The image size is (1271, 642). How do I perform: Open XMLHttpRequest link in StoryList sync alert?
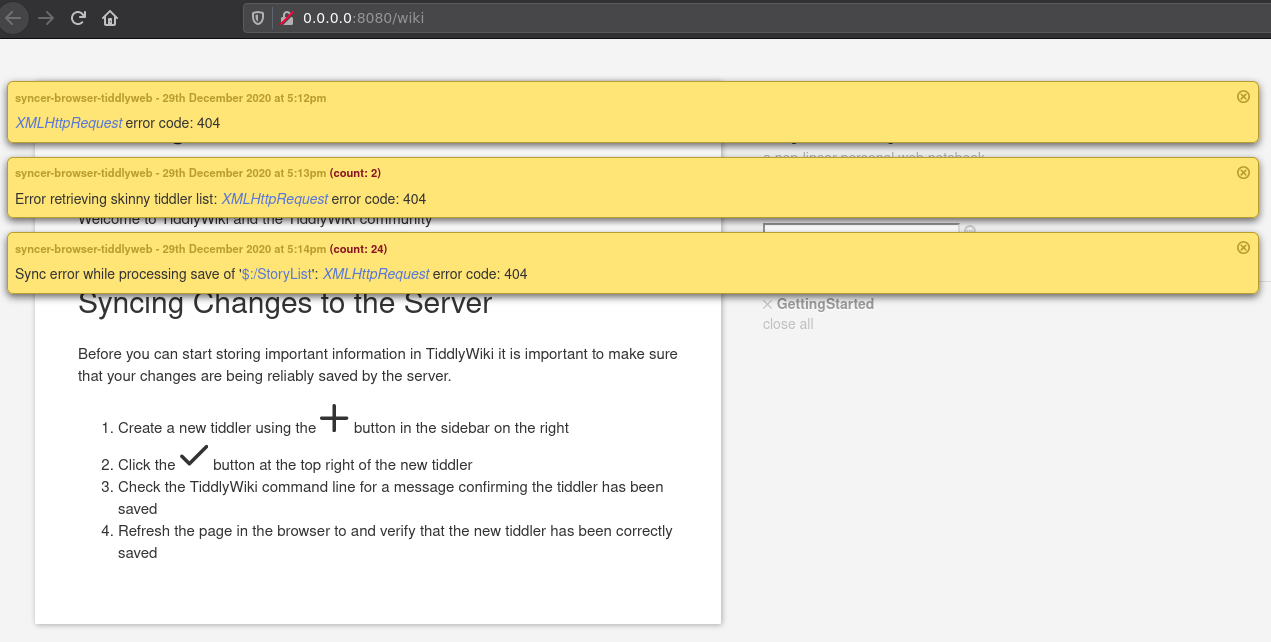(376, 274)
